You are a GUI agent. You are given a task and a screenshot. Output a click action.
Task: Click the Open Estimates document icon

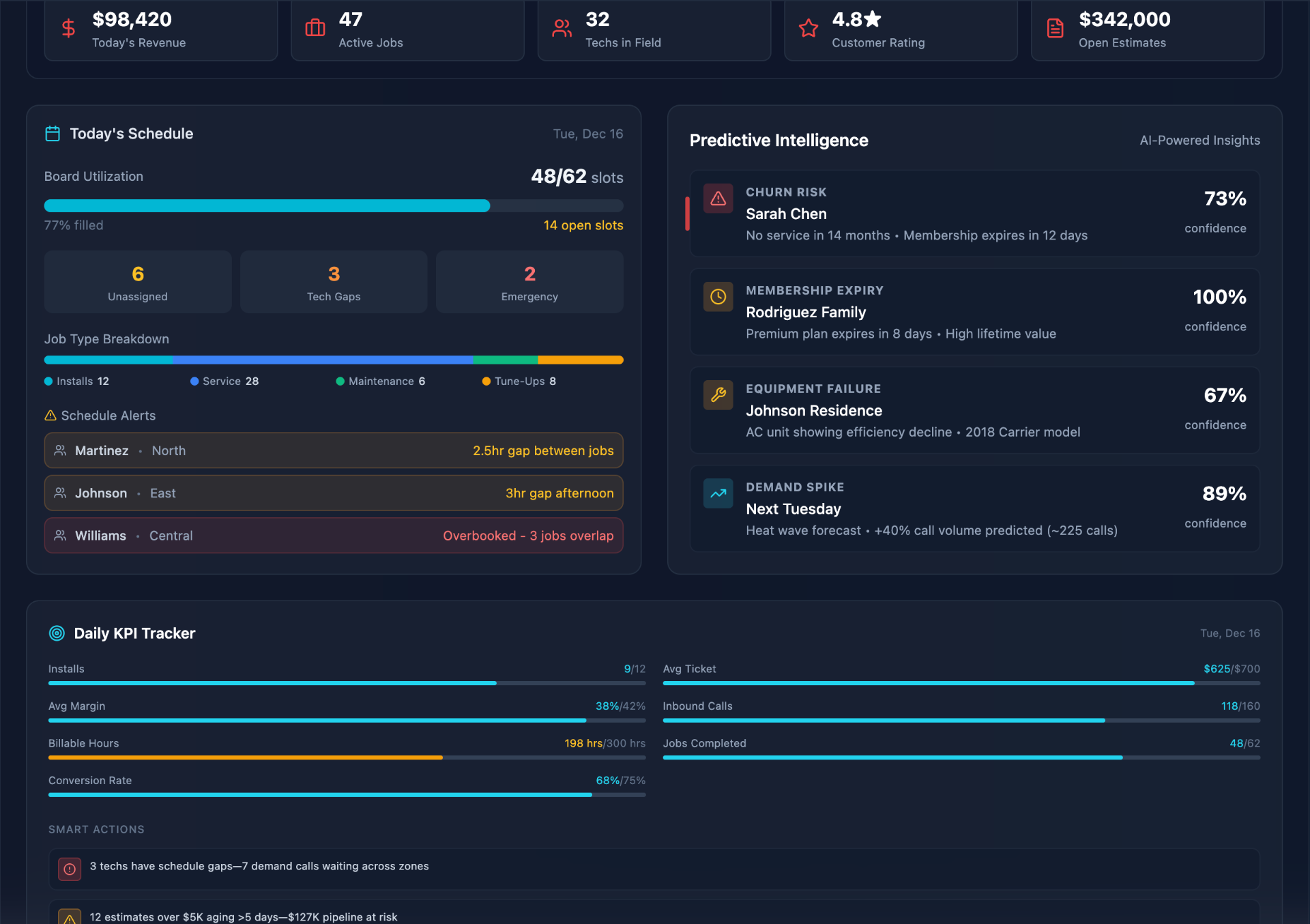1055,29
